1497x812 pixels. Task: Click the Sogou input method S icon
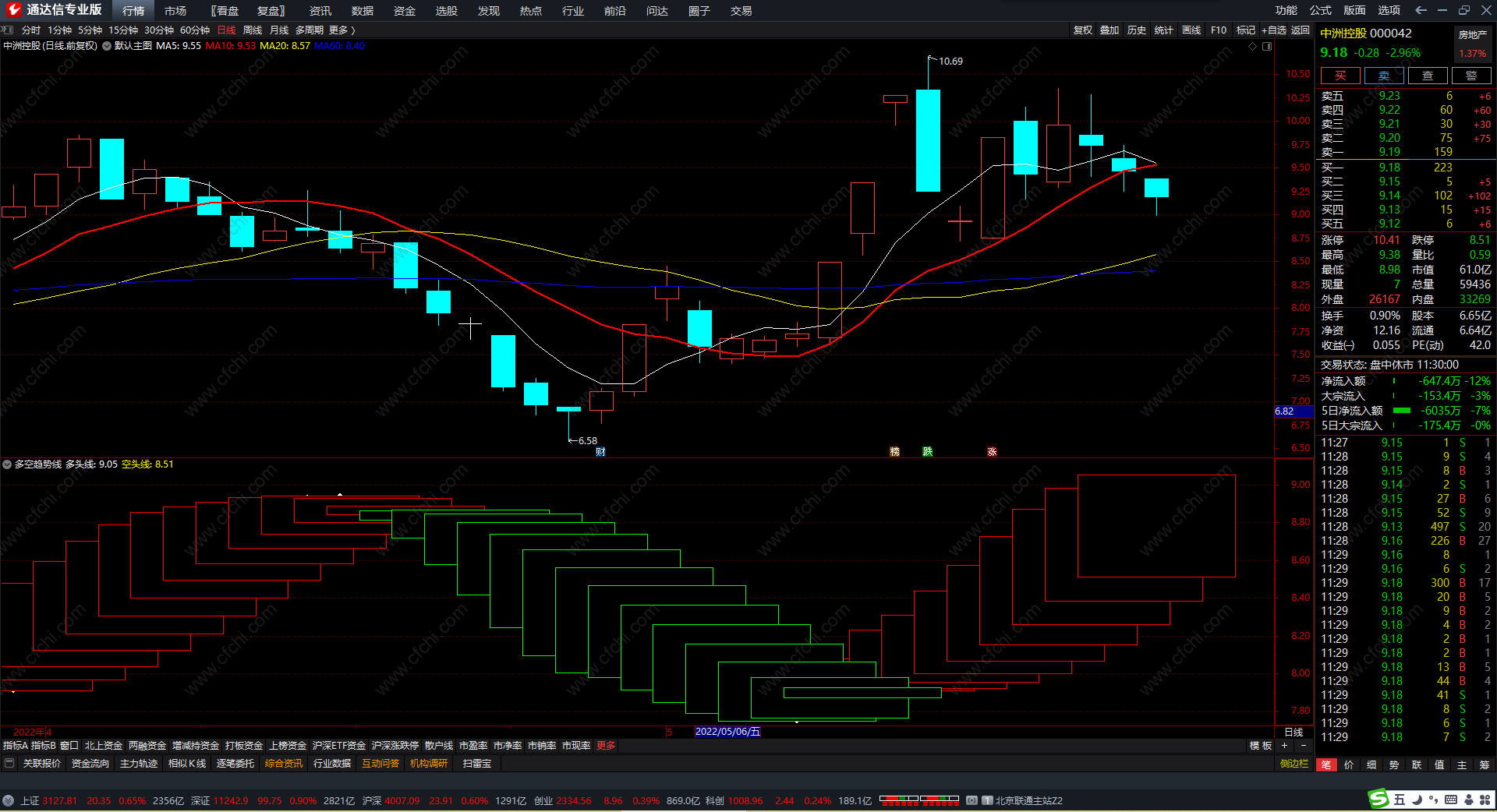[1379, 799]
